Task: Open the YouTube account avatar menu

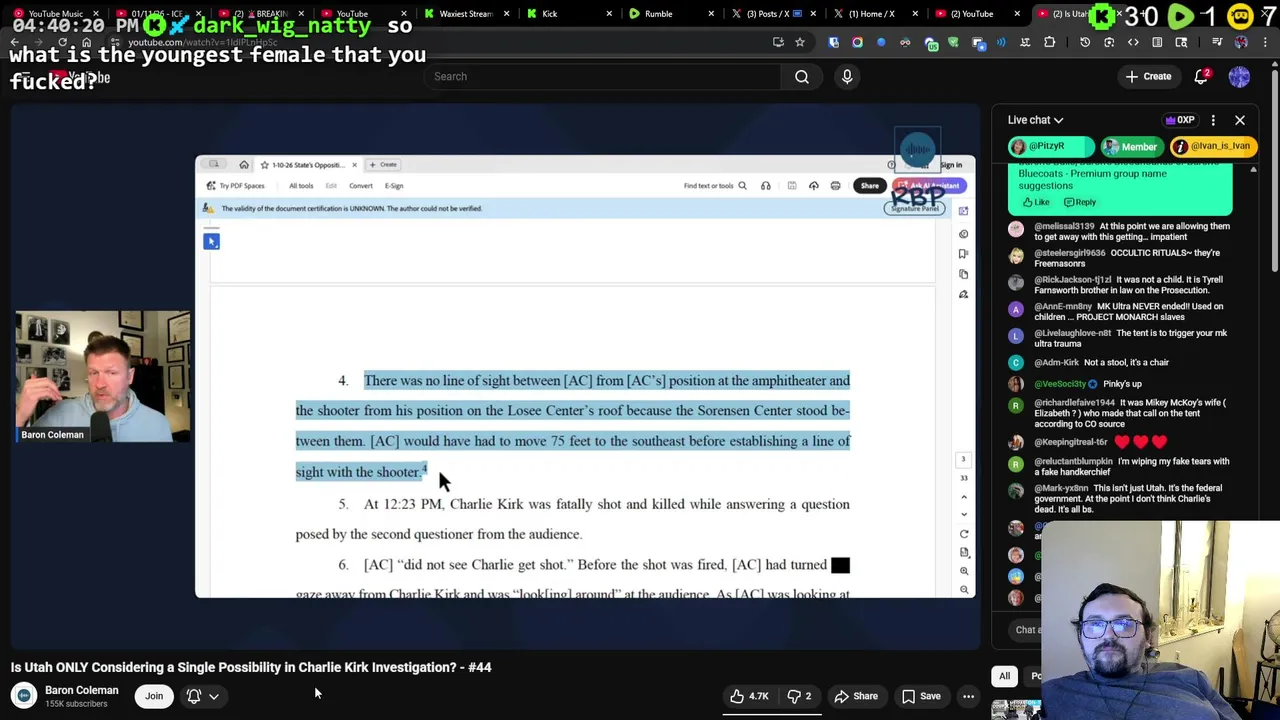Action: point(1239,76)
